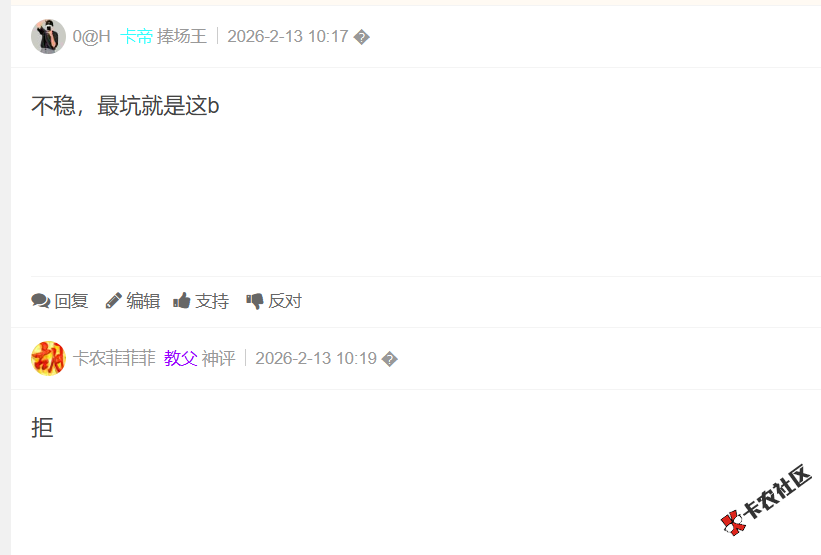The image size is (821, 555).
Task: Click the reply speech bubble icon
Action: 40,301
